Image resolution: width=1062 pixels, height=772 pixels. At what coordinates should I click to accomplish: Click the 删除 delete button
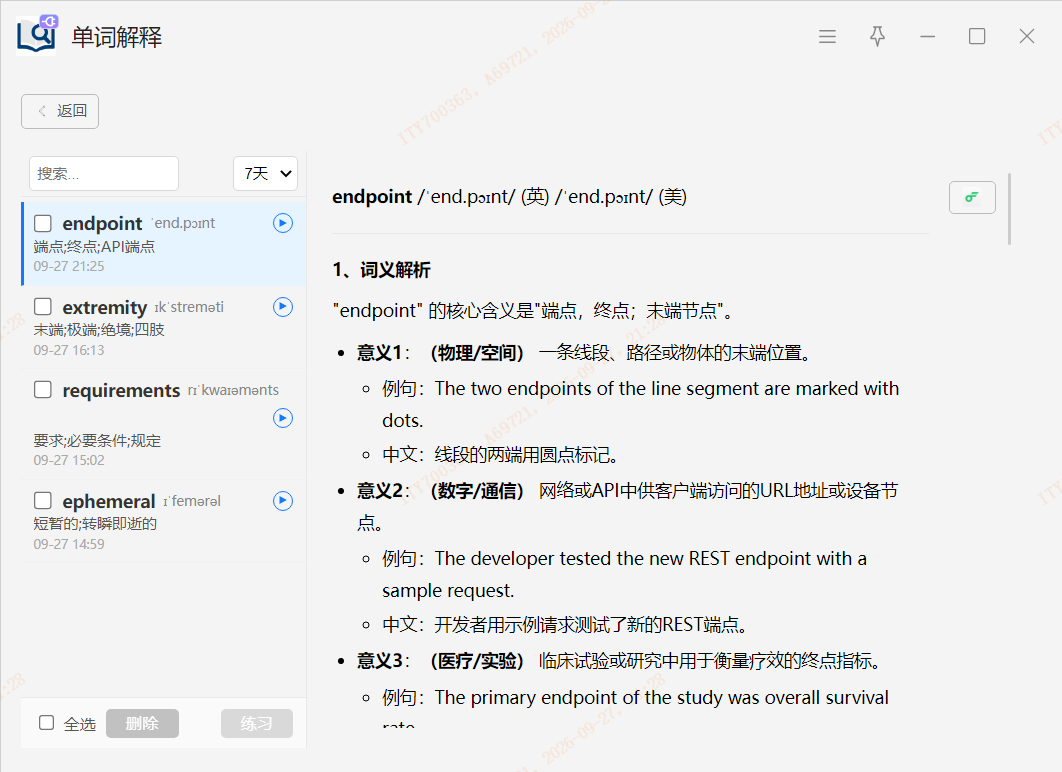tap(142, 723)
